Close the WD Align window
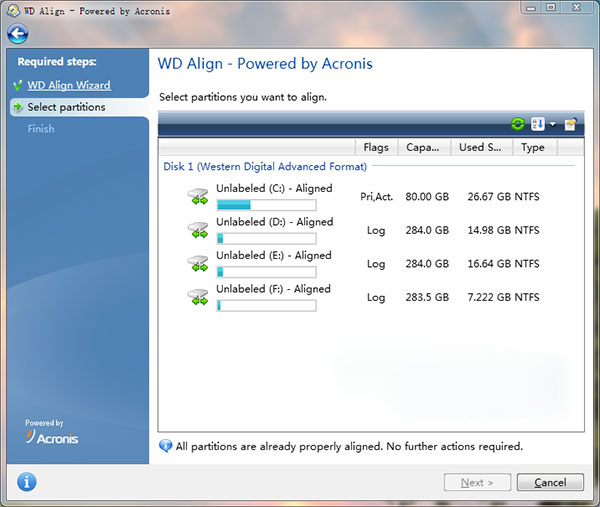This screenshot has width=600, height=507. click(577, 8)
